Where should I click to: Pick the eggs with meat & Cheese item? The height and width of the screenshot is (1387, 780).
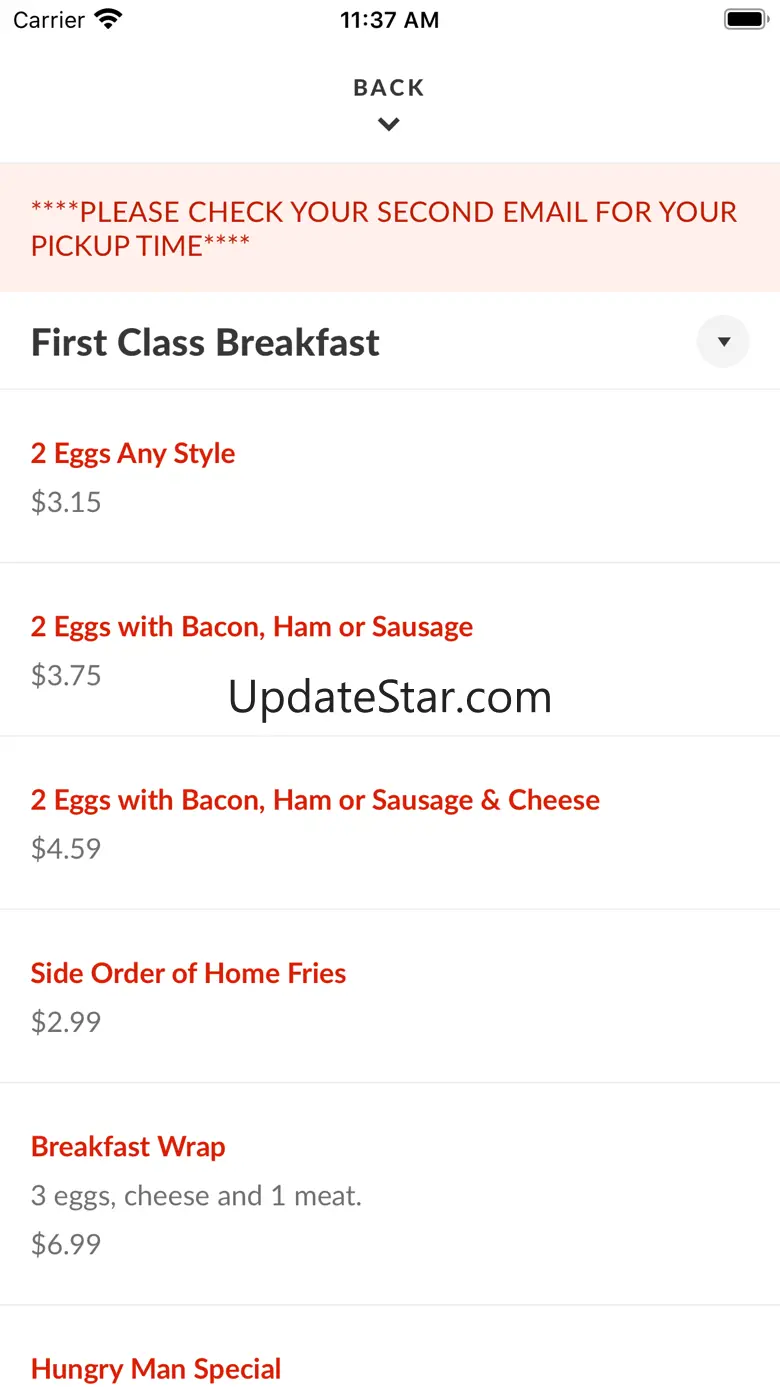(x=315, y=800)
